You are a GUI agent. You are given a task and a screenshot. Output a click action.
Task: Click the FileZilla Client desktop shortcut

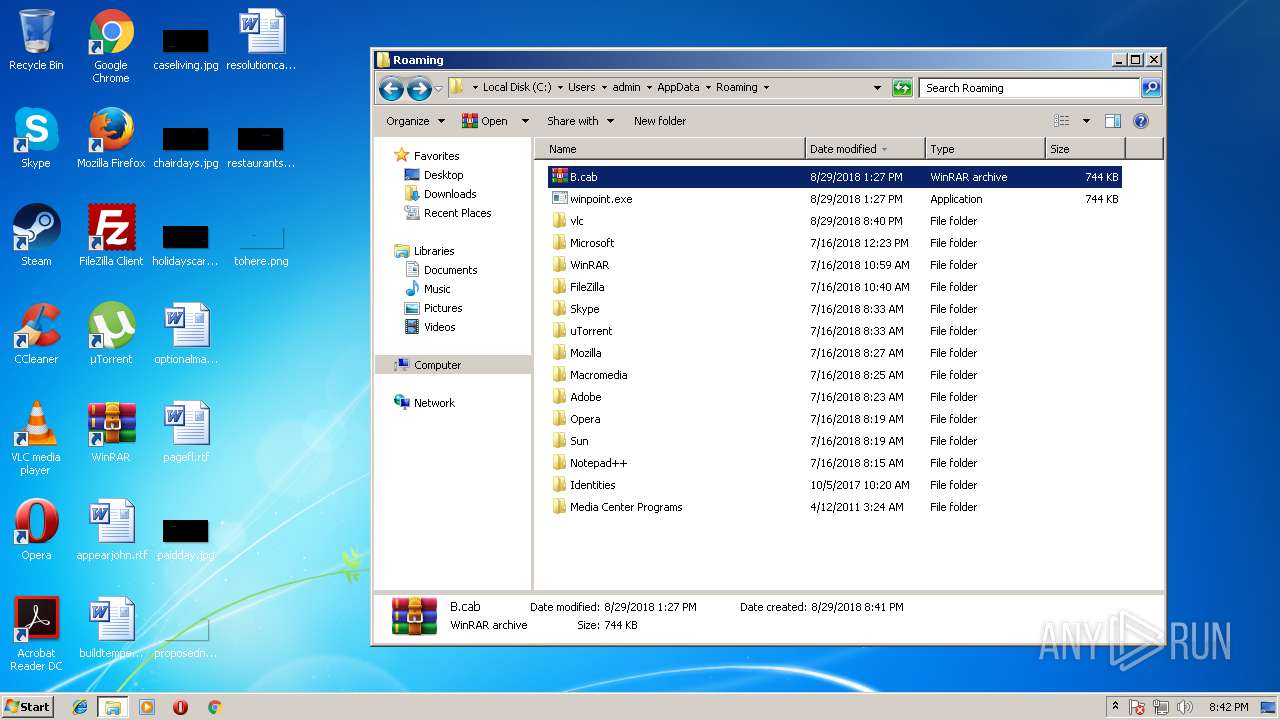111,236
